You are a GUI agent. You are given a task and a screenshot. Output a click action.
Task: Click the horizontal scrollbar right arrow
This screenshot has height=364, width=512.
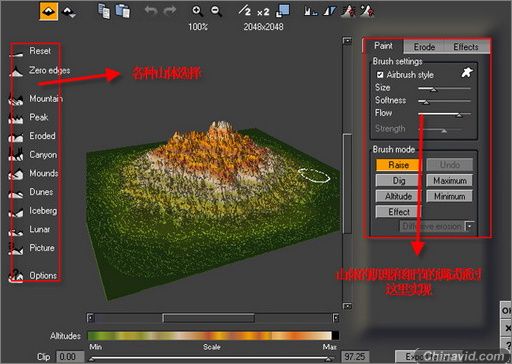pyautogui.click(x=336, y=318)
